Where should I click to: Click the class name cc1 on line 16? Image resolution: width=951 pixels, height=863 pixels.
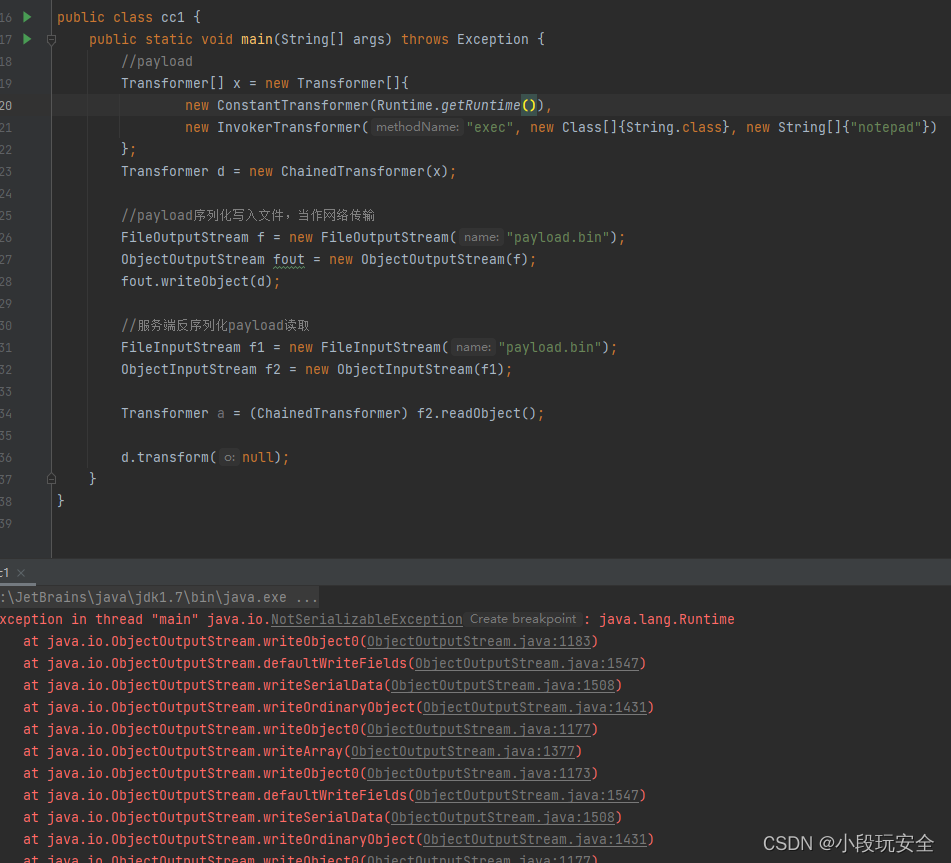click(173, 18)
